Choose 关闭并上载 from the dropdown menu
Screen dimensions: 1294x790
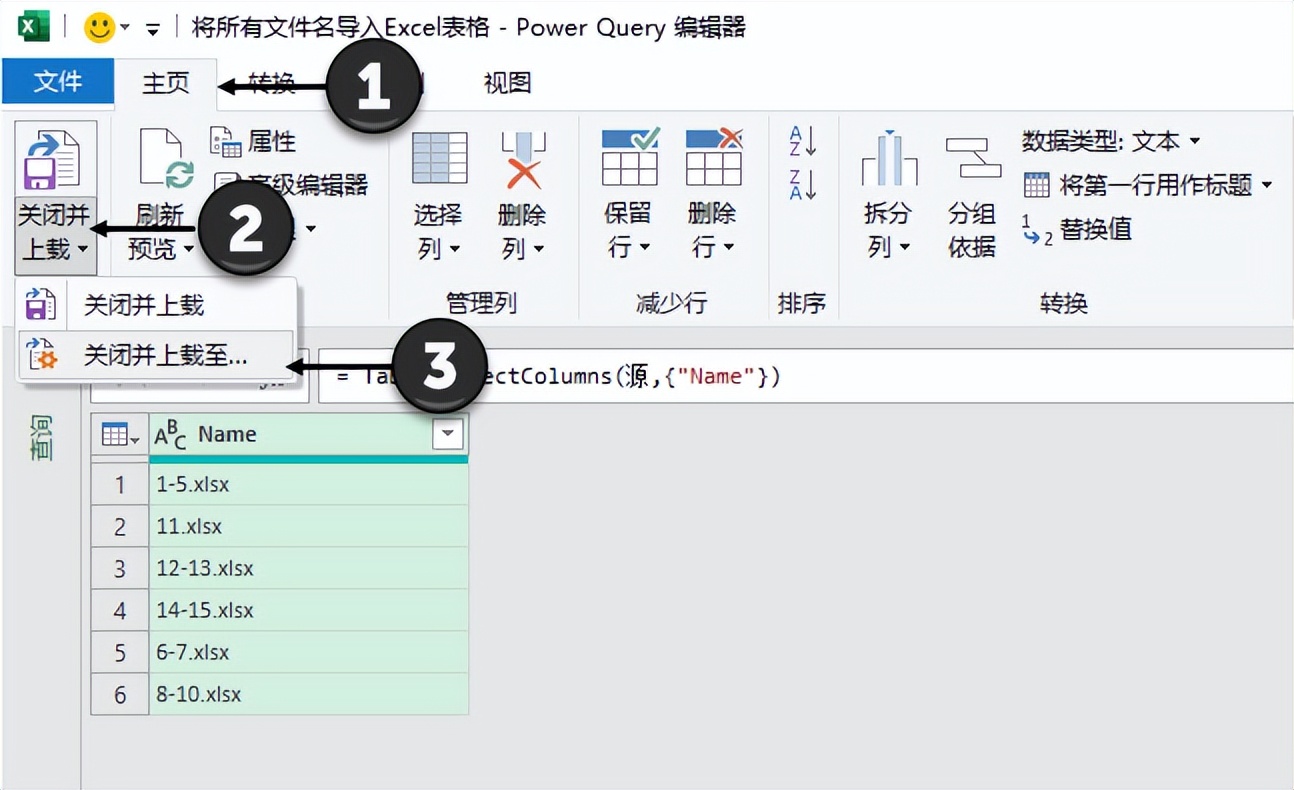156,305
